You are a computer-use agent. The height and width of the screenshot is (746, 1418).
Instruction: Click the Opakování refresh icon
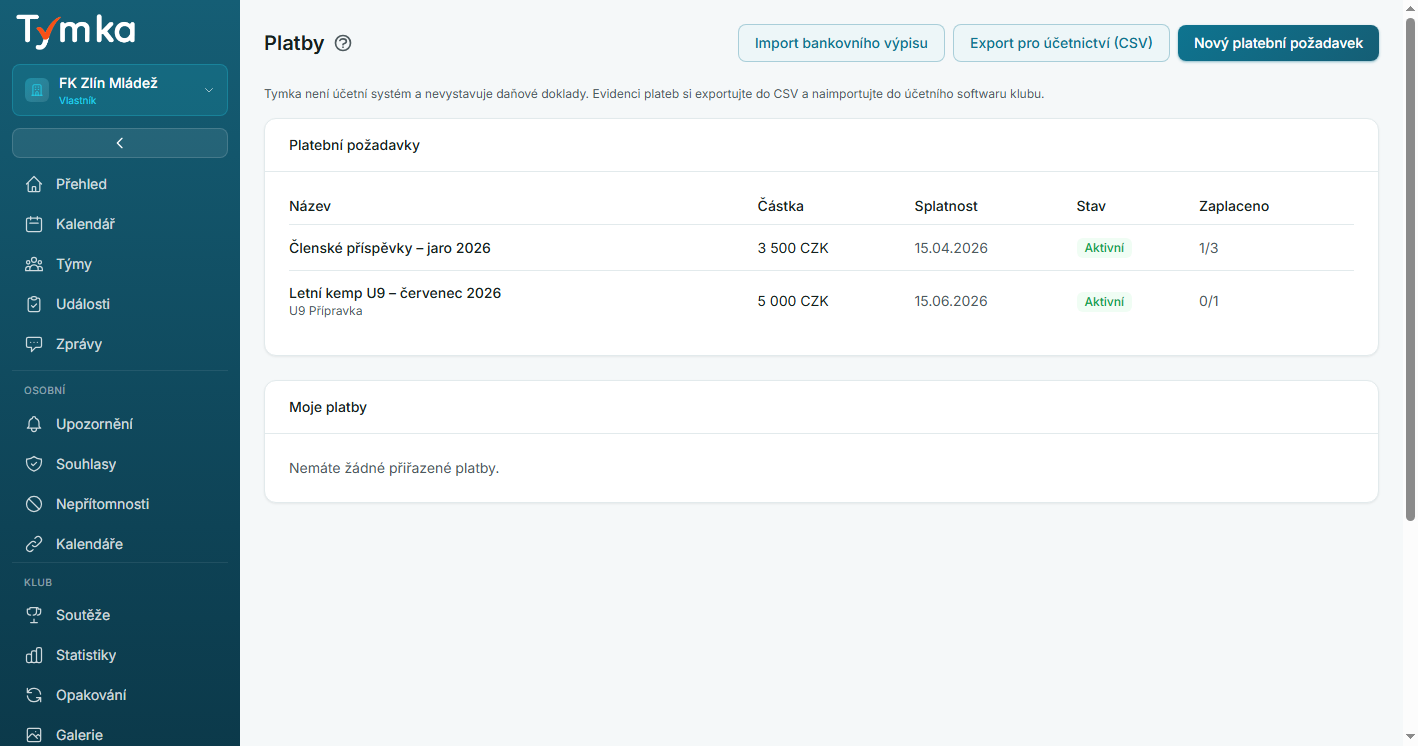pos(34,695)
